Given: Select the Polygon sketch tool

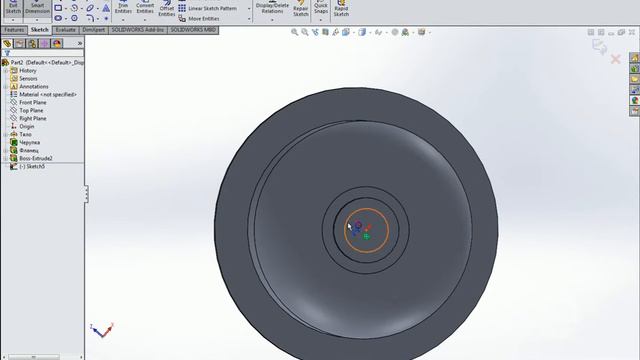Looking at the screenshot, I should (74, 18).
